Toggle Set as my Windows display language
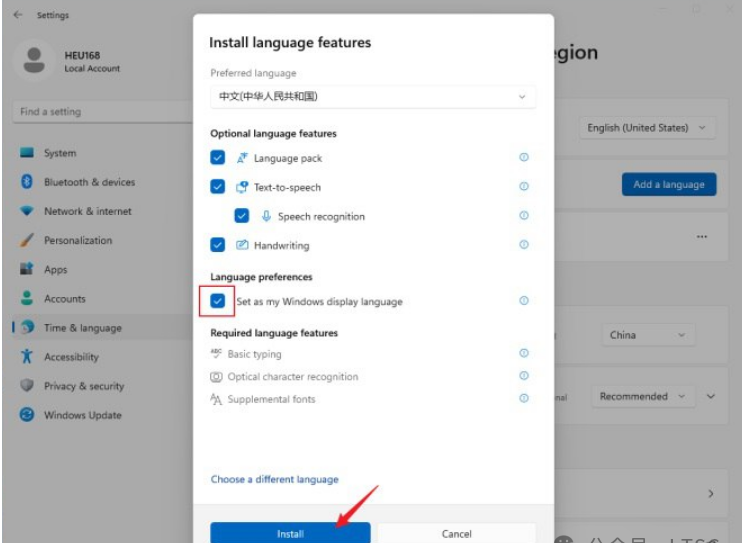This screenshot has width=742, height=543. click(218, 301)
